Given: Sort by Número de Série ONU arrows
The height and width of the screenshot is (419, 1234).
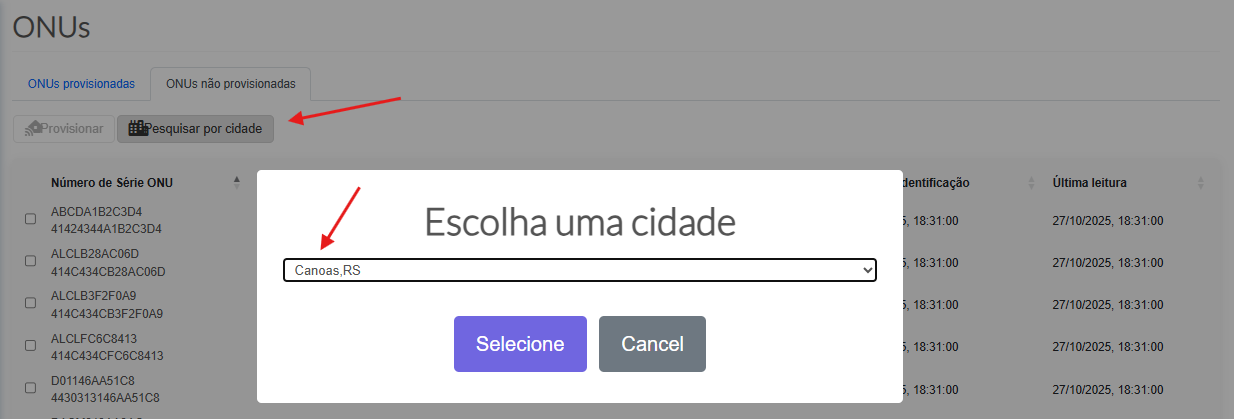Looking at the screenshot, I should (237, 183).
